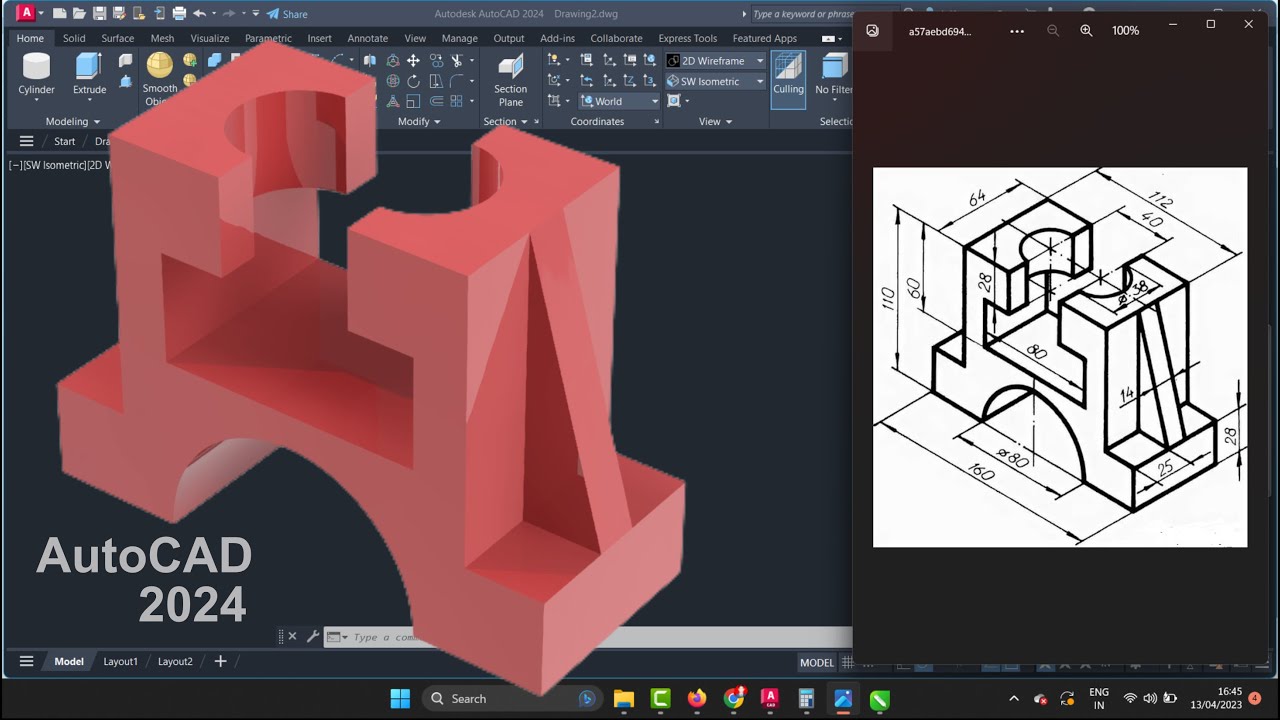Expand the View panel
Viewport: 1280px width, 720px height.
(x=715, y=121)
